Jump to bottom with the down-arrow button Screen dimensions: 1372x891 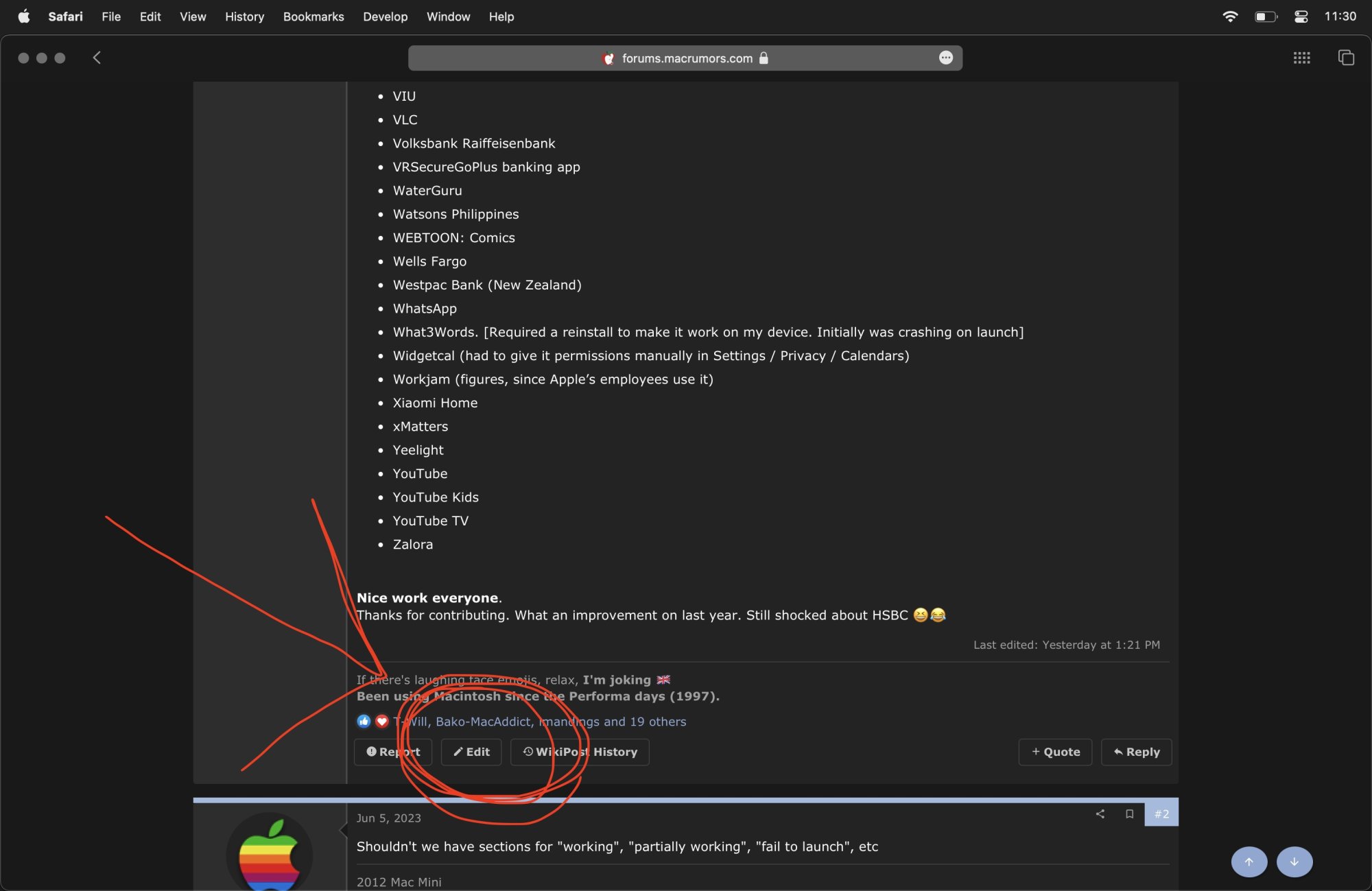1294,862
